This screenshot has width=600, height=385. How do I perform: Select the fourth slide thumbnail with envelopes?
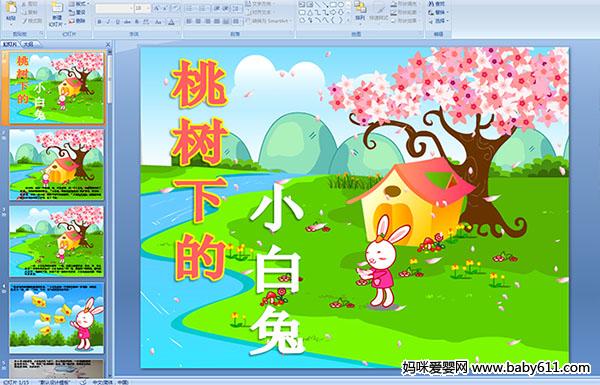(57, 318)
